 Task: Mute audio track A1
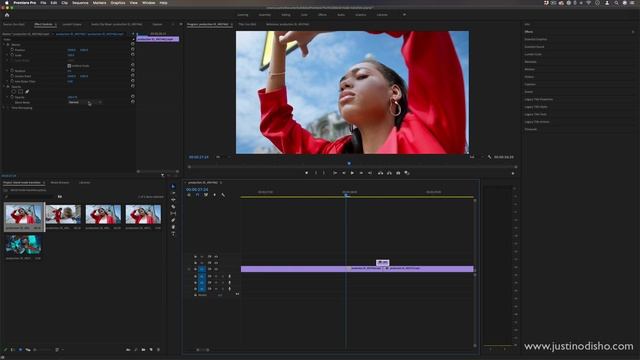tap(216, 276)
